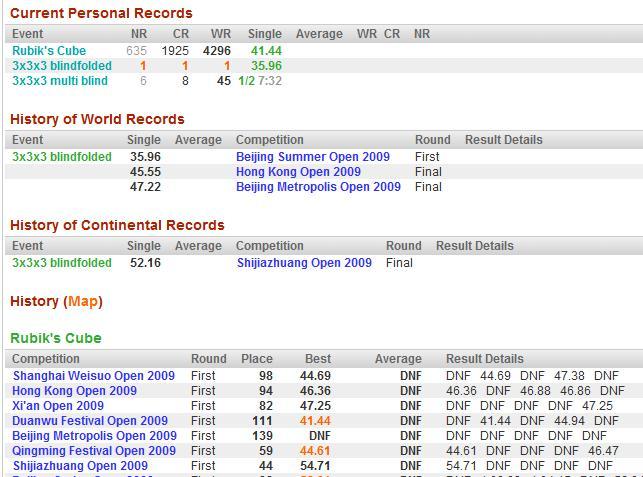Click the 3x3x3 blindfolded World Records event label
The width and height of the screenshot is (643, 477).
pyautogui.click(x=62, y=157)
